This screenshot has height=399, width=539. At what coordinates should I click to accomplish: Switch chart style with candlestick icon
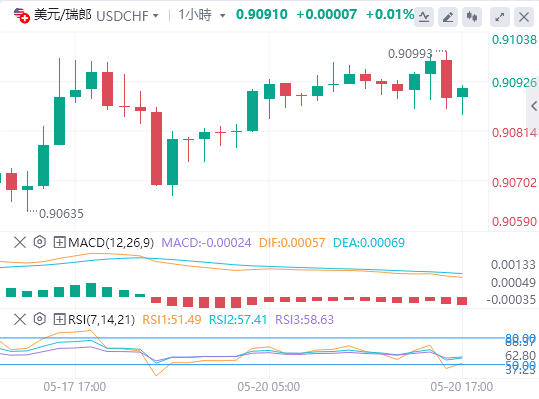pos(472,16)
